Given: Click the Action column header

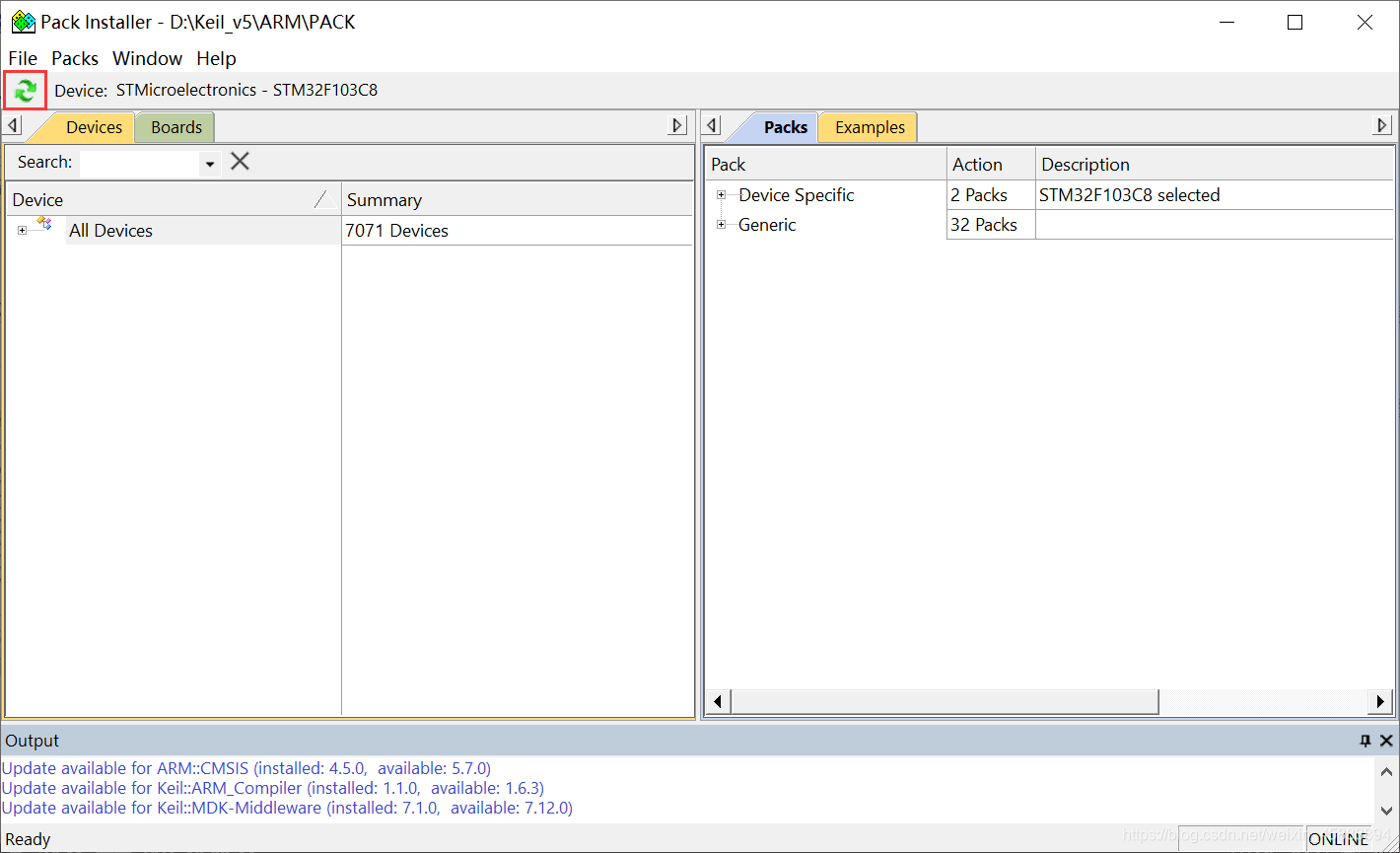Looking at the screenshot, I should [990, 165].
